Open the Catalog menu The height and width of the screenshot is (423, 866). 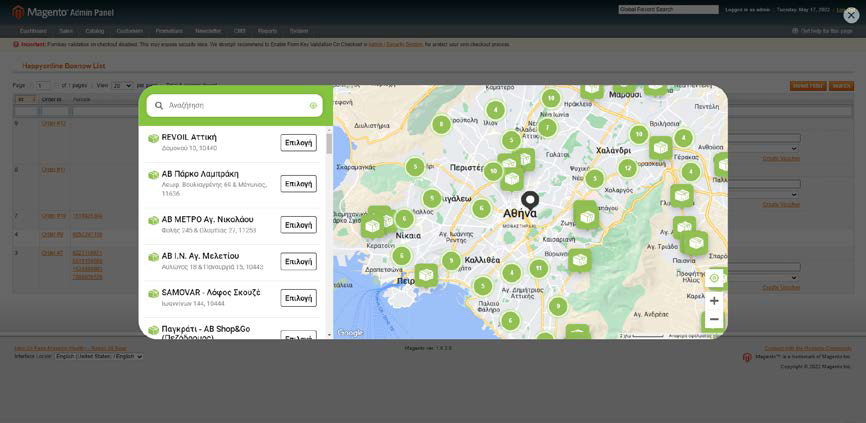pyautogui.click(x=95, y=31)
